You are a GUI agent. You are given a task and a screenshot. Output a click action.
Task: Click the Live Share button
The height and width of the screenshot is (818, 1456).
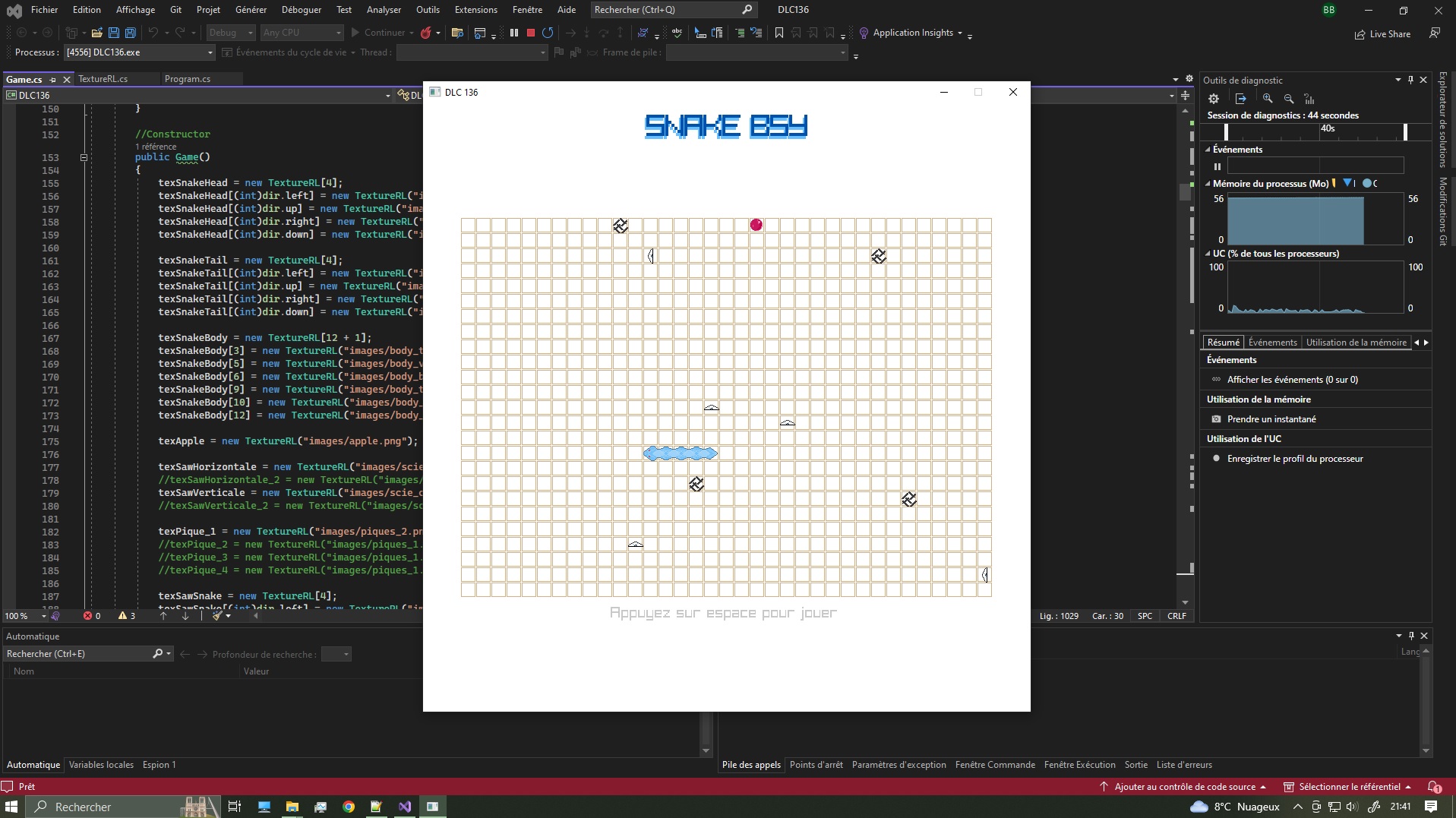point(1382,34)
